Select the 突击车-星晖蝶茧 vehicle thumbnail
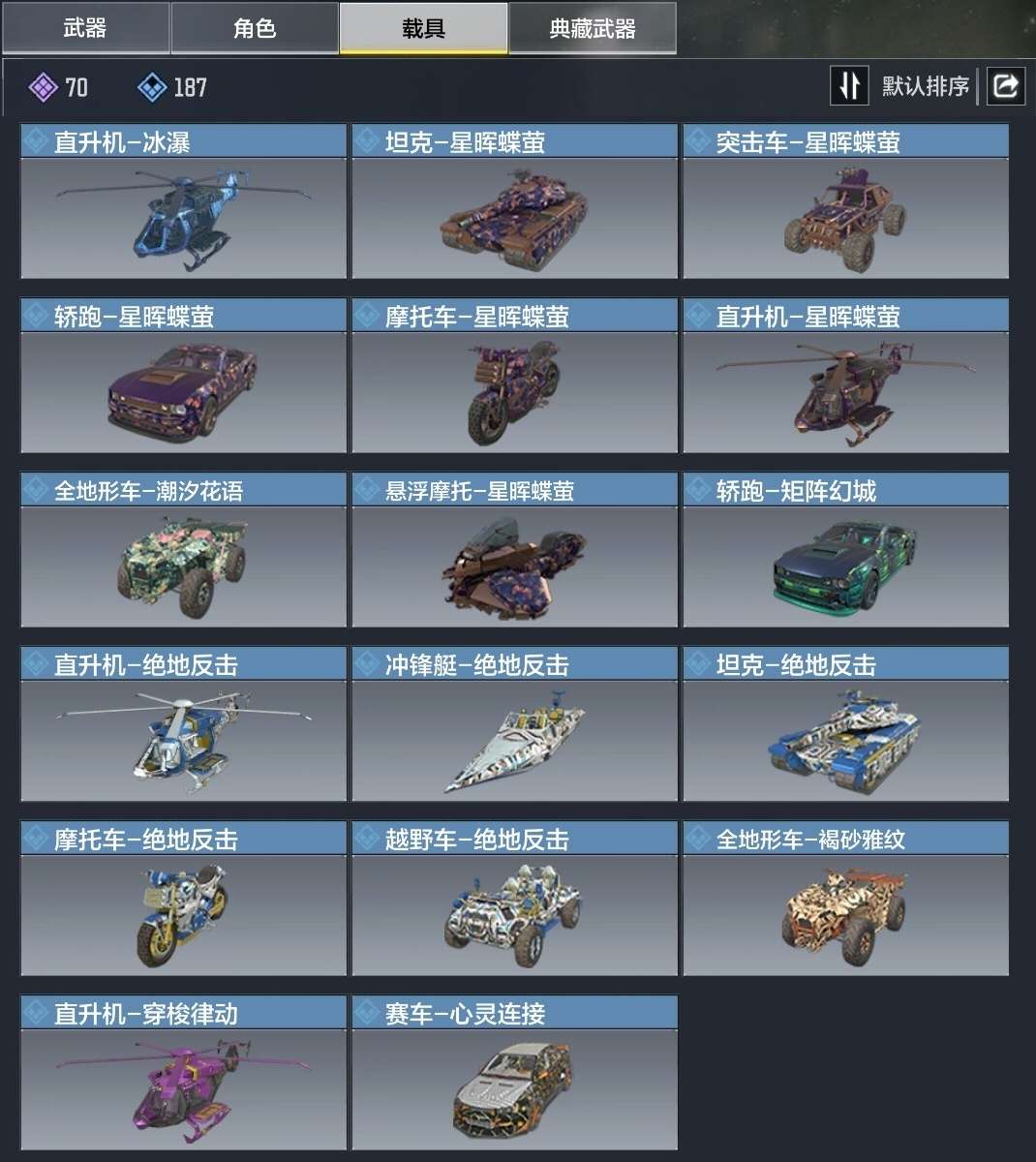Viewport: 1036px width, 1162px height. [x=845, y=218]
